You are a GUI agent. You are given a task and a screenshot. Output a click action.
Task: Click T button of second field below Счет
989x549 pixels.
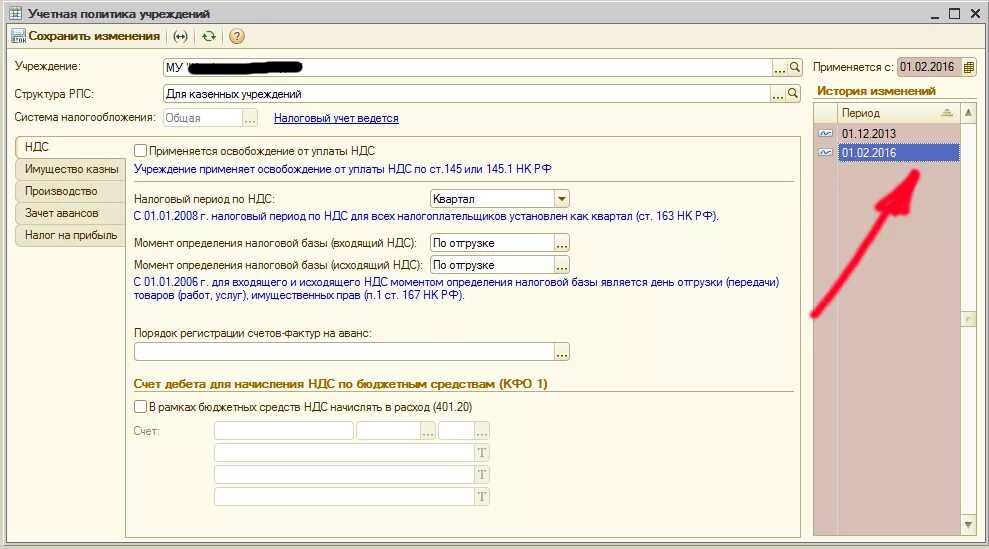tap(482, 475)
